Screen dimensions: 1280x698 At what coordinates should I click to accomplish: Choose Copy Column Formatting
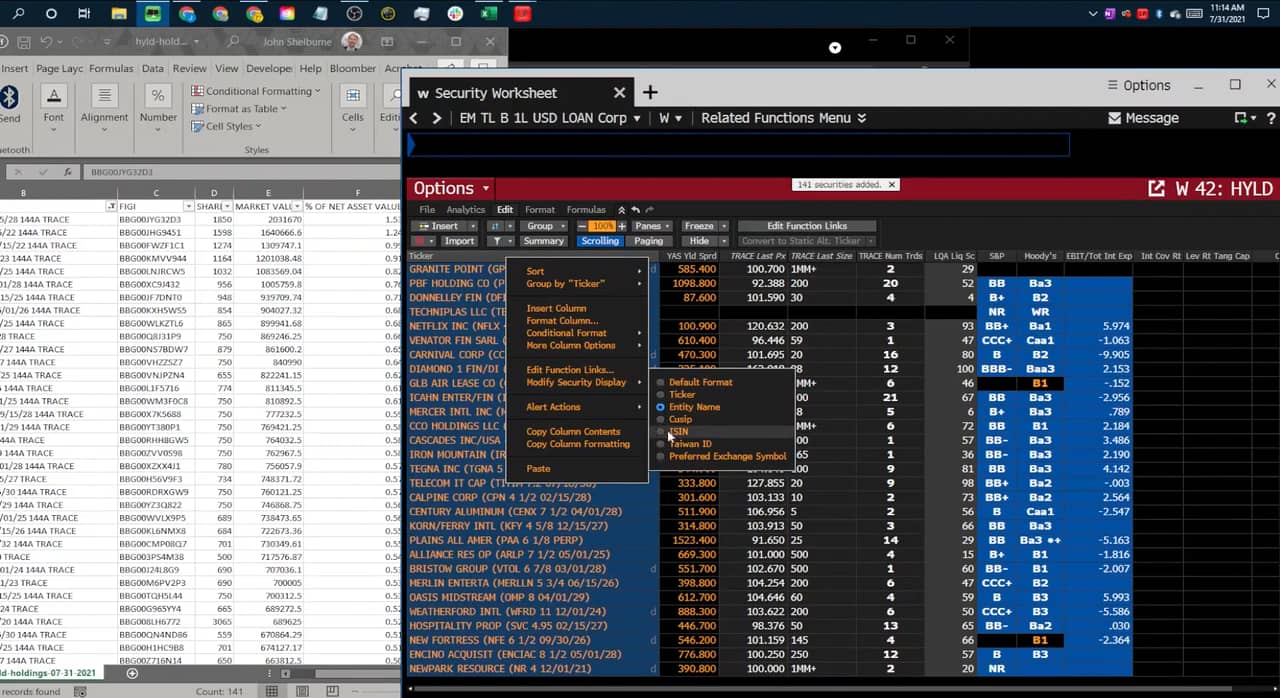point(578,444)
